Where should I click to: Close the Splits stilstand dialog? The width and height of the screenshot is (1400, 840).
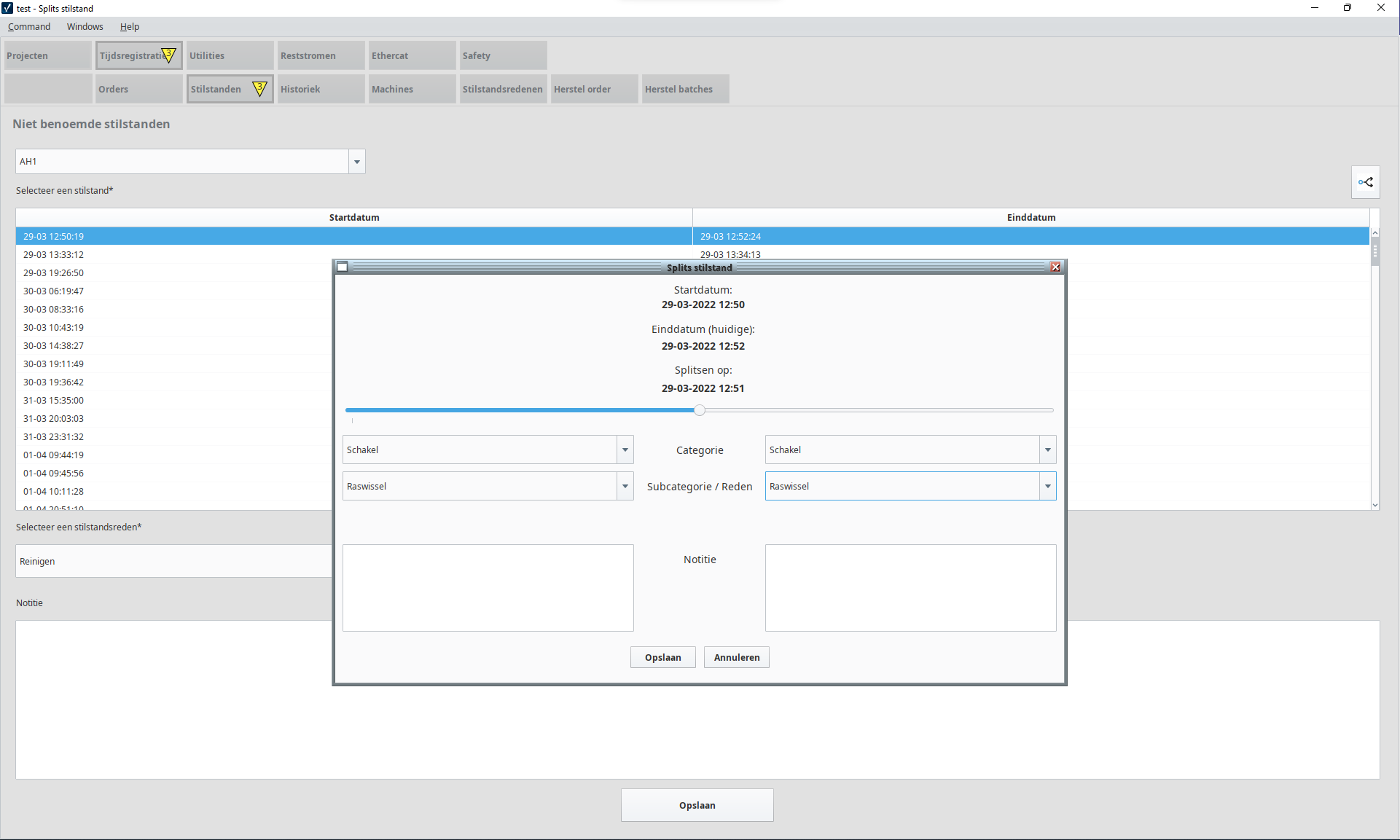pos(1055,267)
